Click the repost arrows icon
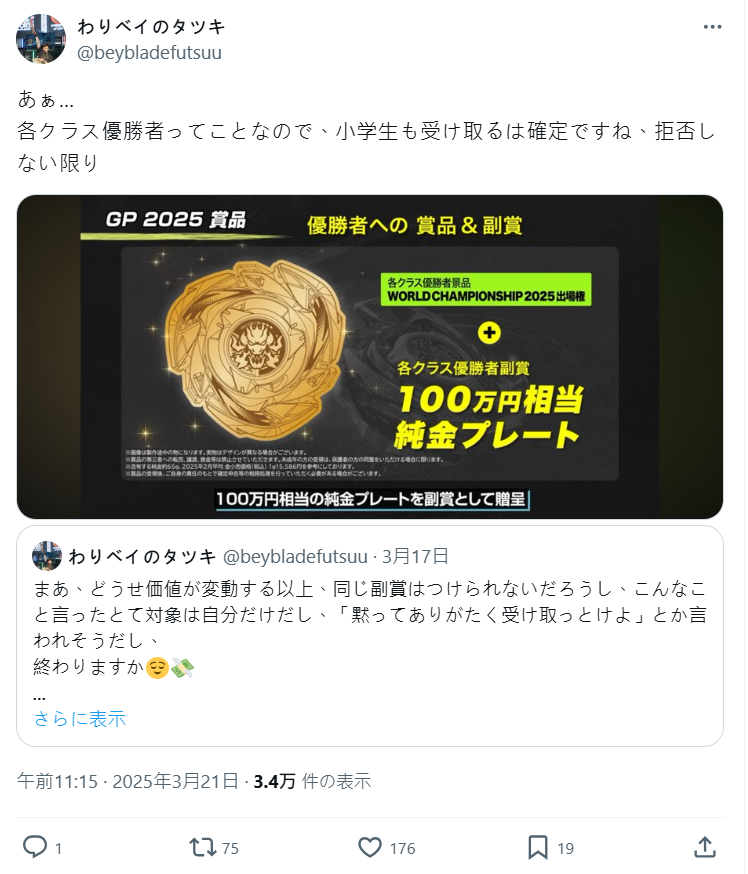748x874 pixels. coord(202,847)
